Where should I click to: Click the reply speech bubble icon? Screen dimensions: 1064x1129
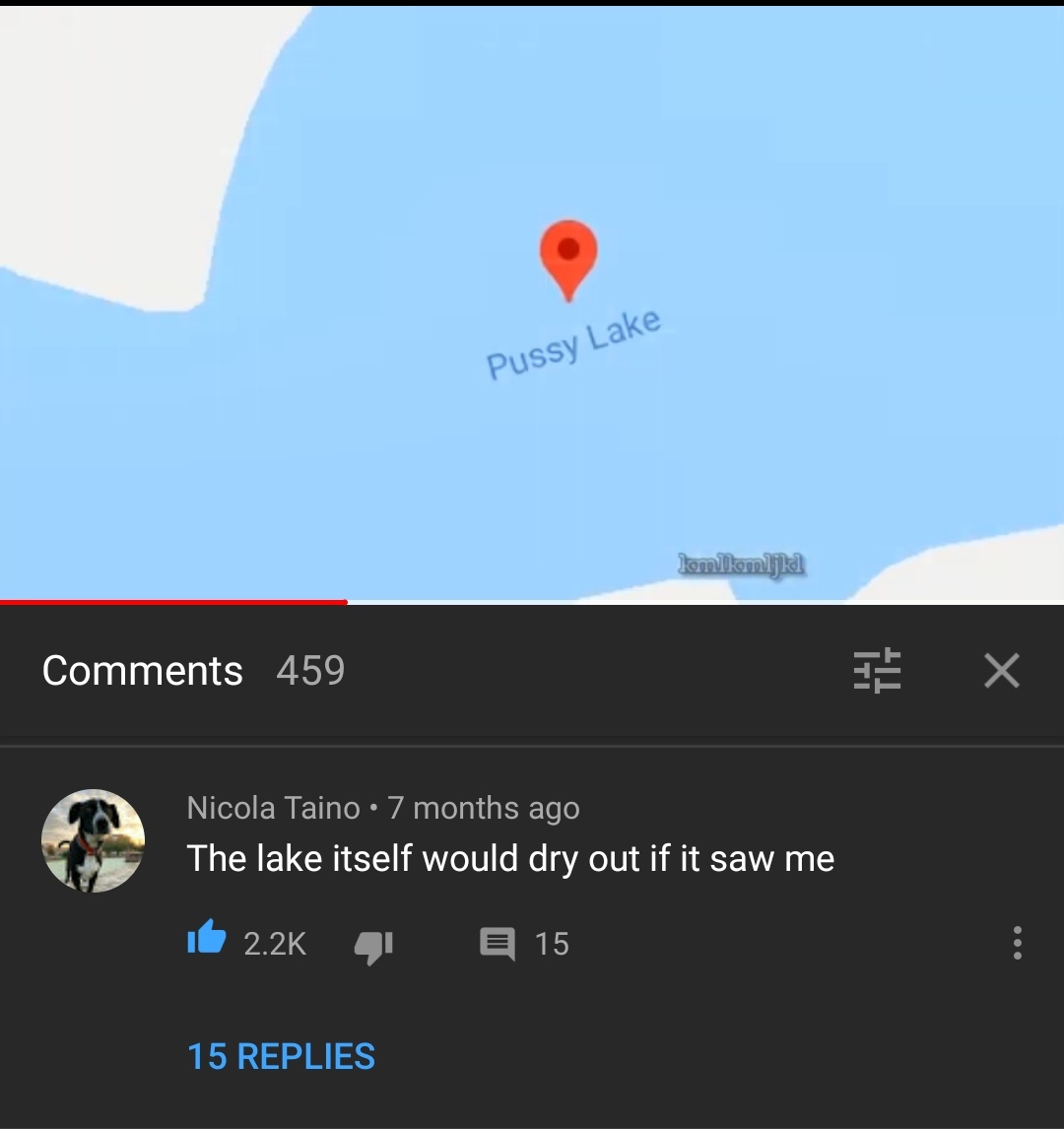point(497,944)
